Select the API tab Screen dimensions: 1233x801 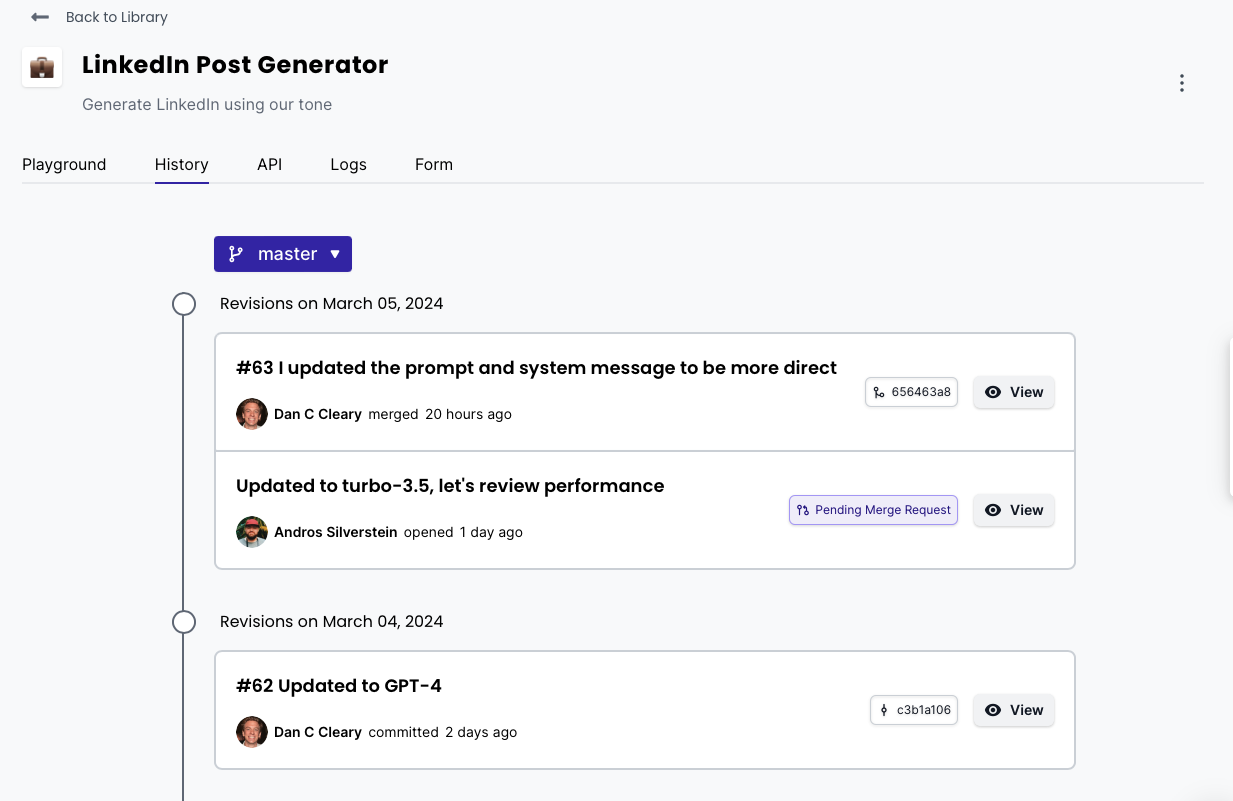click(269, 164)
